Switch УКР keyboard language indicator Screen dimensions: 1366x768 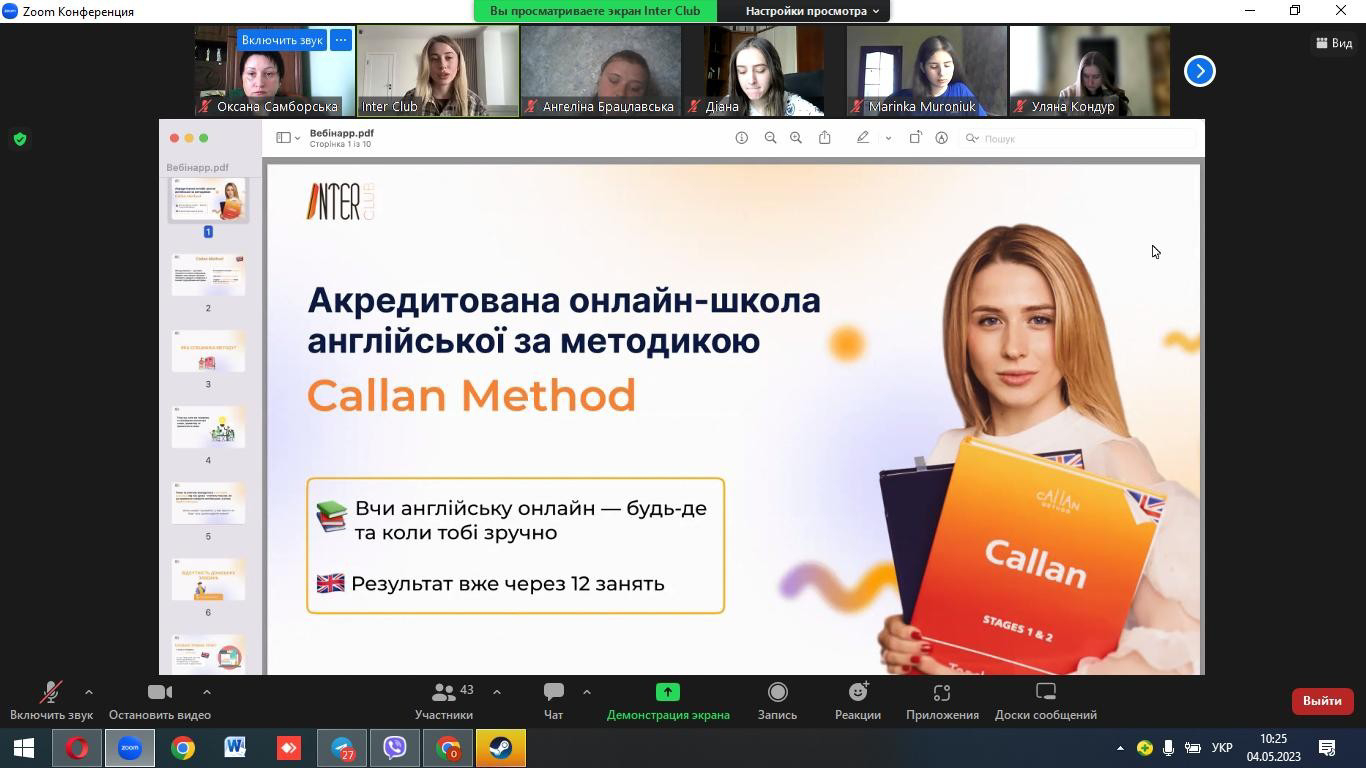point(1222,748)
